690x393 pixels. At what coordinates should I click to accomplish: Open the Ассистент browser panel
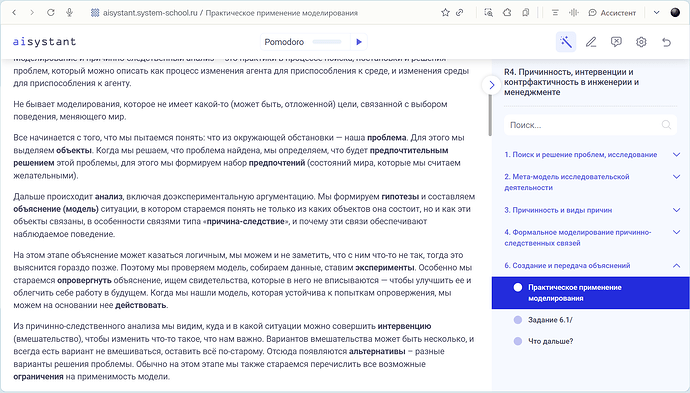coord(612,13)
